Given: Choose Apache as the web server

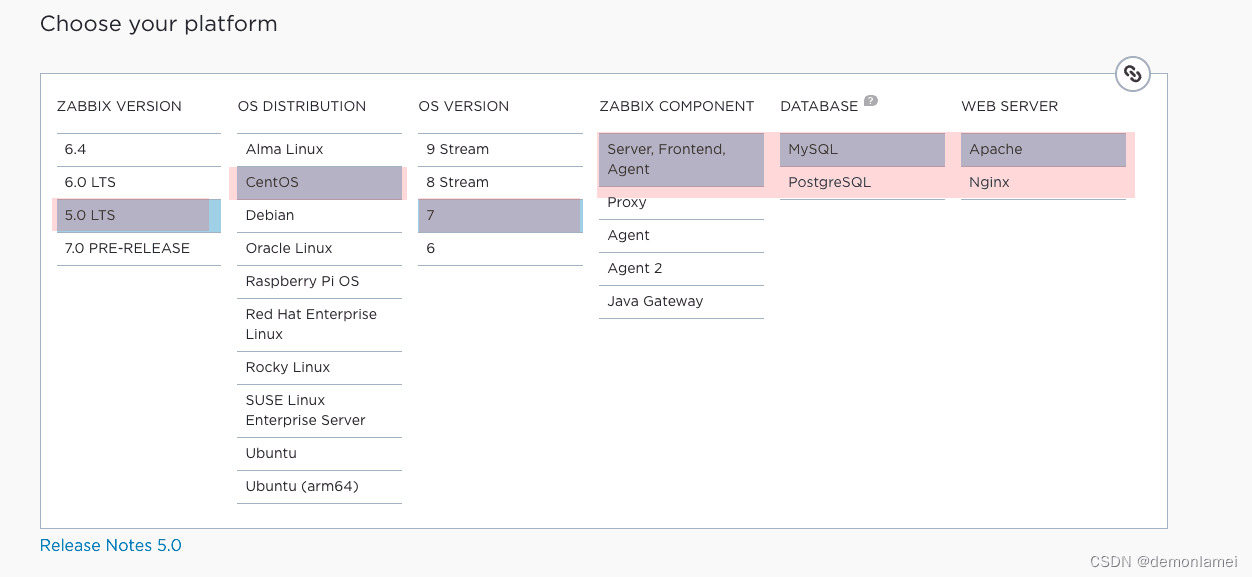Looking at the screenshot, I should (1044, 150).
